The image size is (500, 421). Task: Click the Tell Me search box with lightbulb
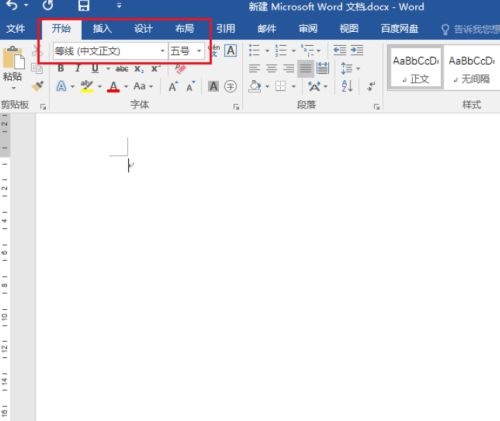point(470,29)
